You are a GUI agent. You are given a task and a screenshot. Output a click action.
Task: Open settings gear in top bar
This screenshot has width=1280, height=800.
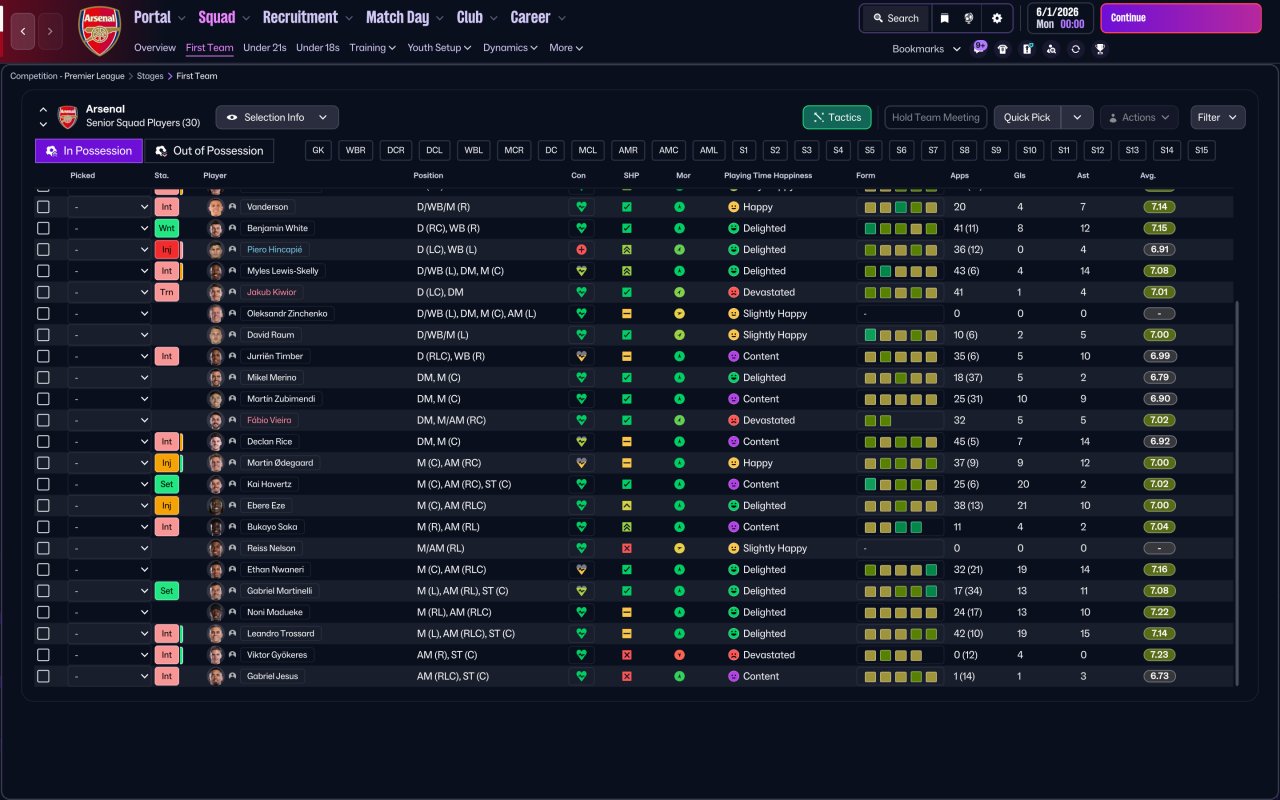point(997,18)
